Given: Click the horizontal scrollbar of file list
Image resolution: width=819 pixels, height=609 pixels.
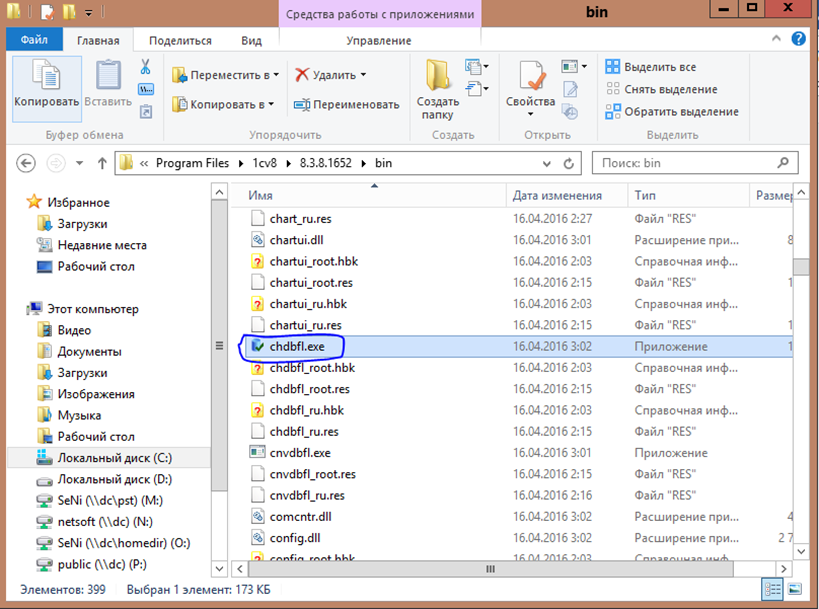Looking at the screenshot, I should [x=490, y=569].
